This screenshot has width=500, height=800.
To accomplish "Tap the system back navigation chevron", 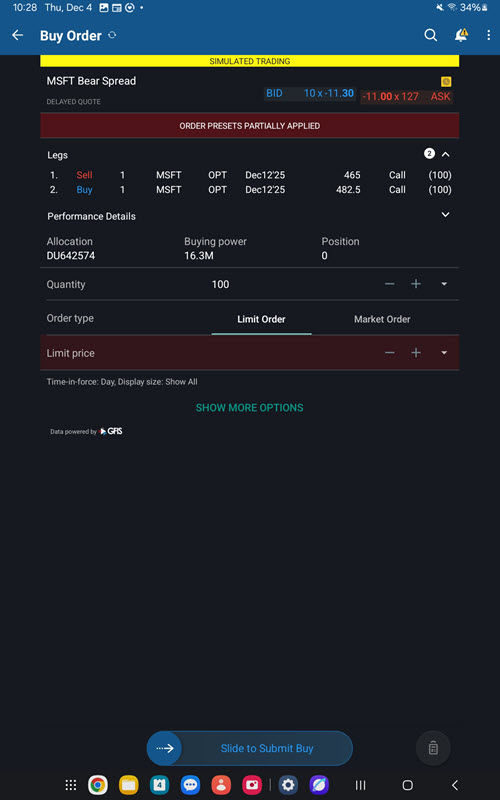I will (x=455, y=785).
